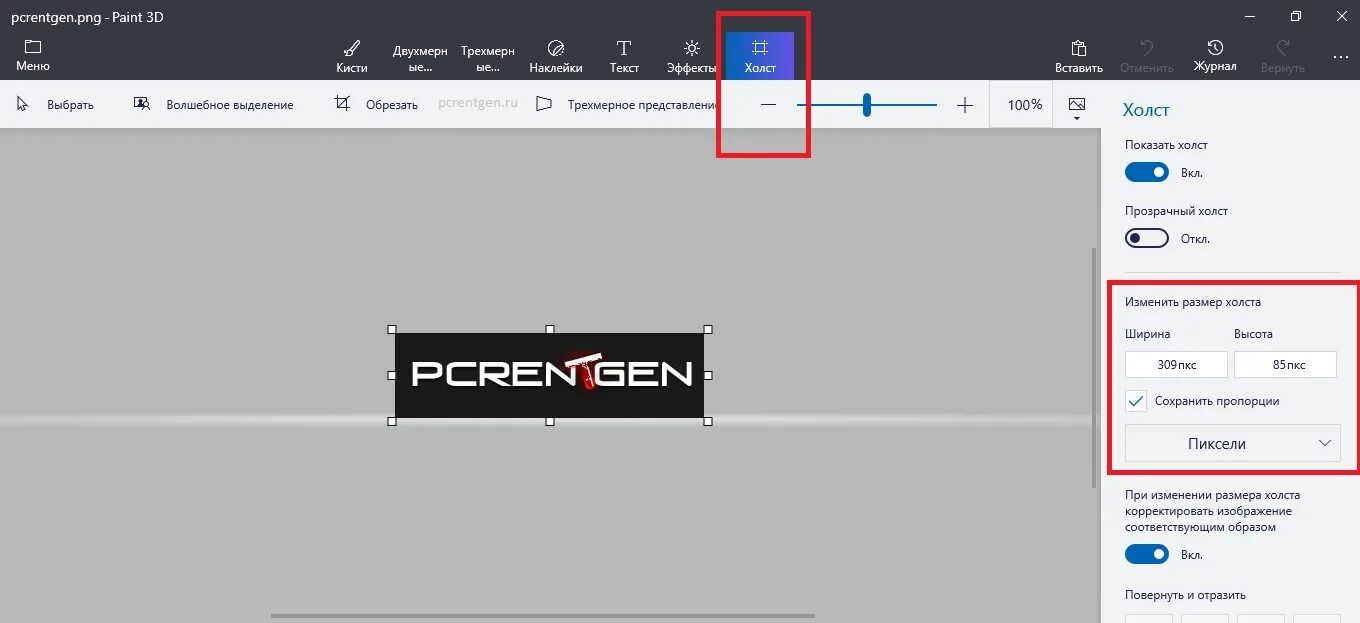Click the Undo button (Отменить)

pyautogui.click(x=1147, y=56)
